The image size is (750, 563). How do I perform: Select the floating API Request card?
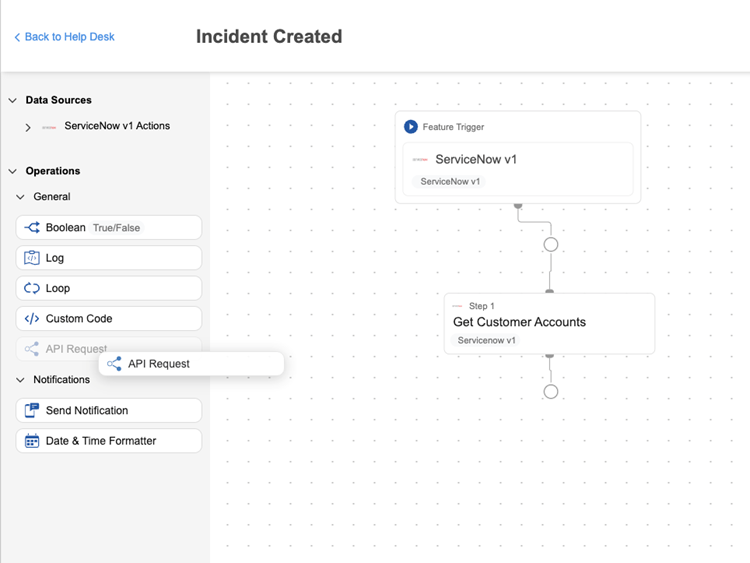point(191,364)
